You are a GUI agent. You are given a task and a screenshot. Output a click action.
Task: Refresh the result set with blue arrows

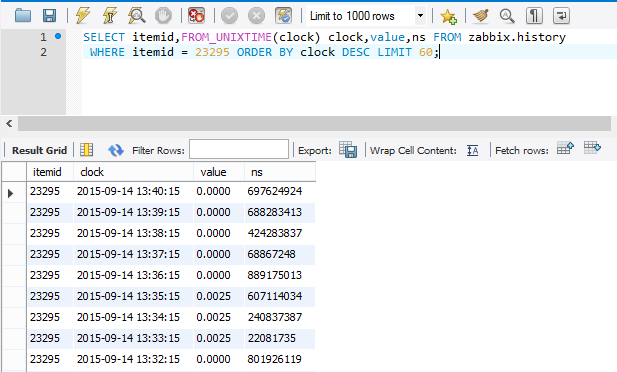(x=116, y=150)
